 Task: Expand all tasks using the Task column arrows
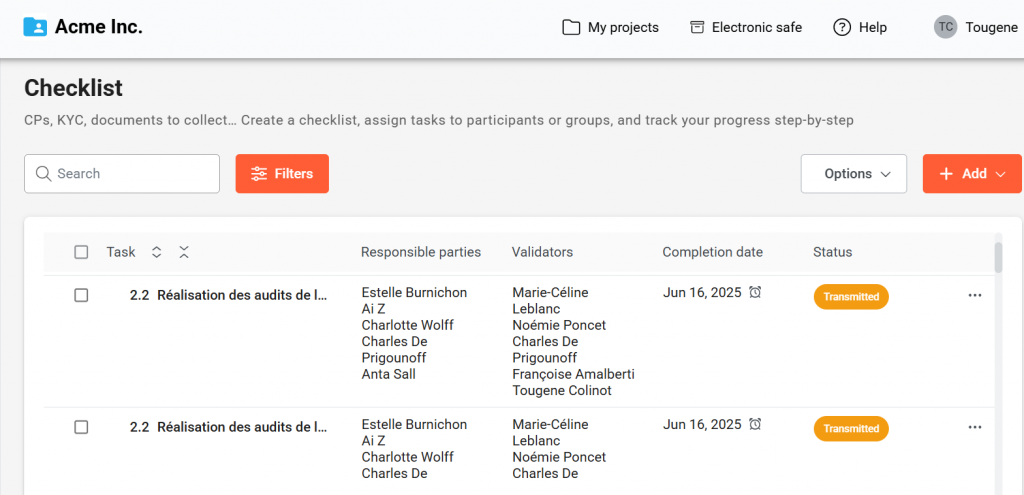point(156,252)
